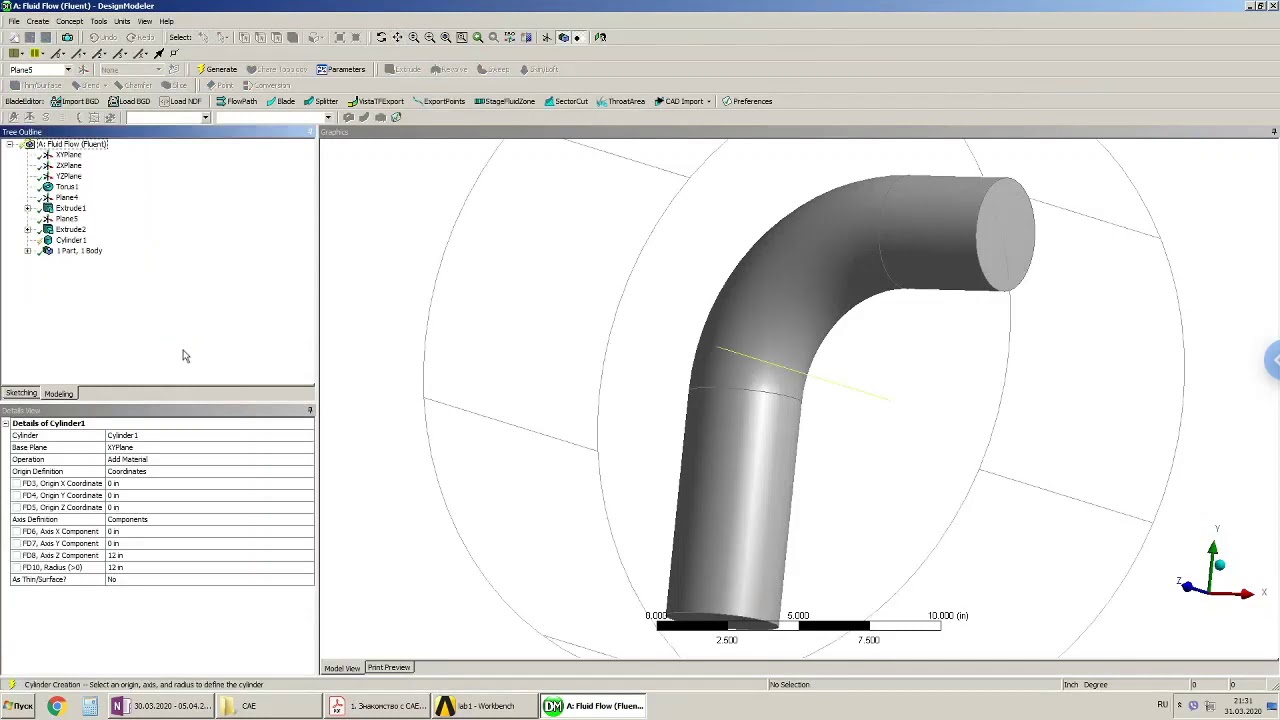Click VistaTFExport tool

click(375, 101)
